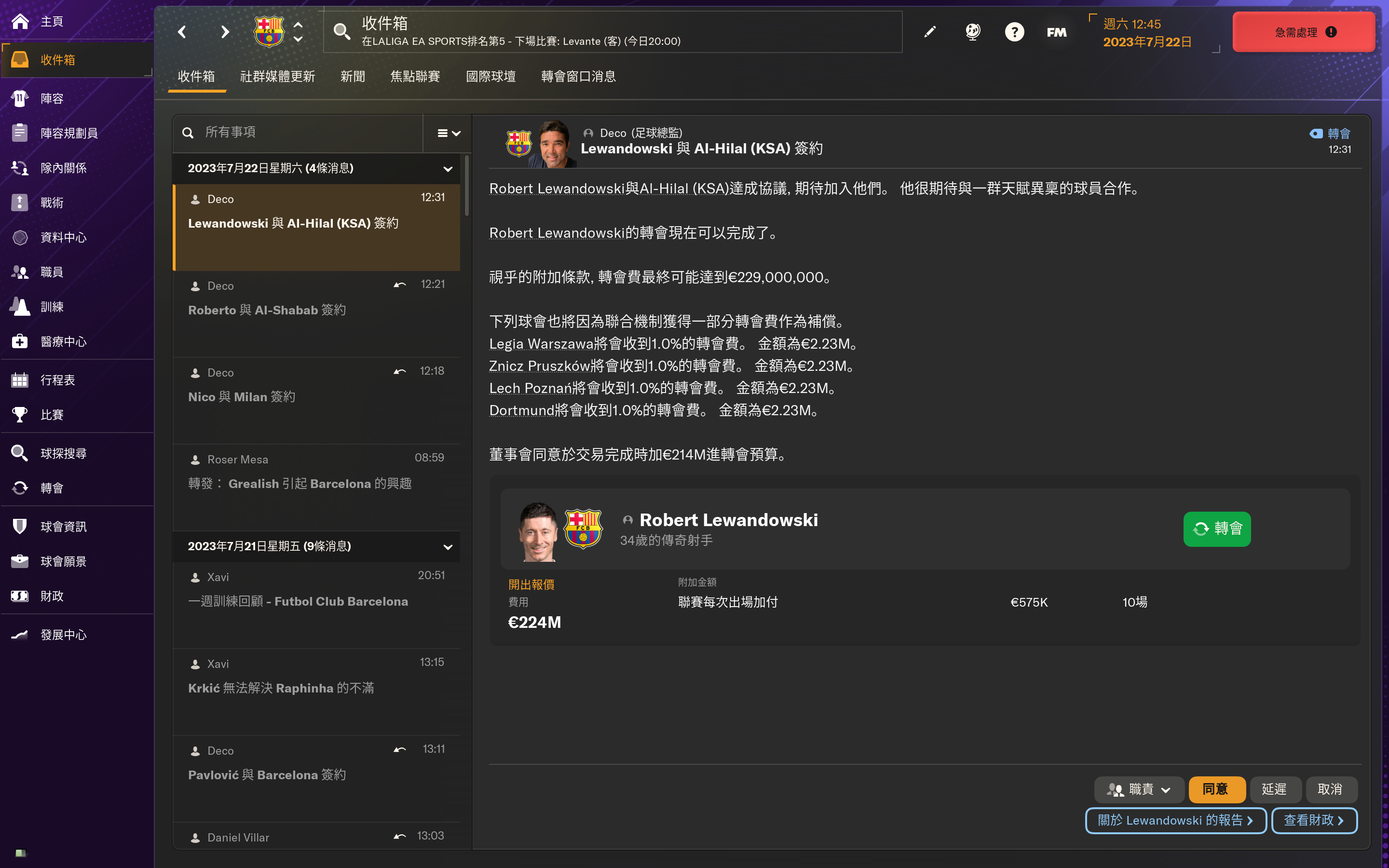This screenshot has width=1389, height=868.
Task: Open Znicz Pruszków club link
Action: (x=539, y=366)
